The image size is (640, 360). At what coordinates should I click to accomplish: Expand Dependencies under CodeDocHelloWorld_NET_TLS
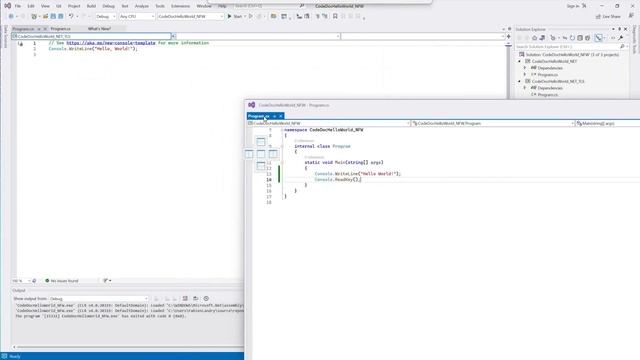525,88
